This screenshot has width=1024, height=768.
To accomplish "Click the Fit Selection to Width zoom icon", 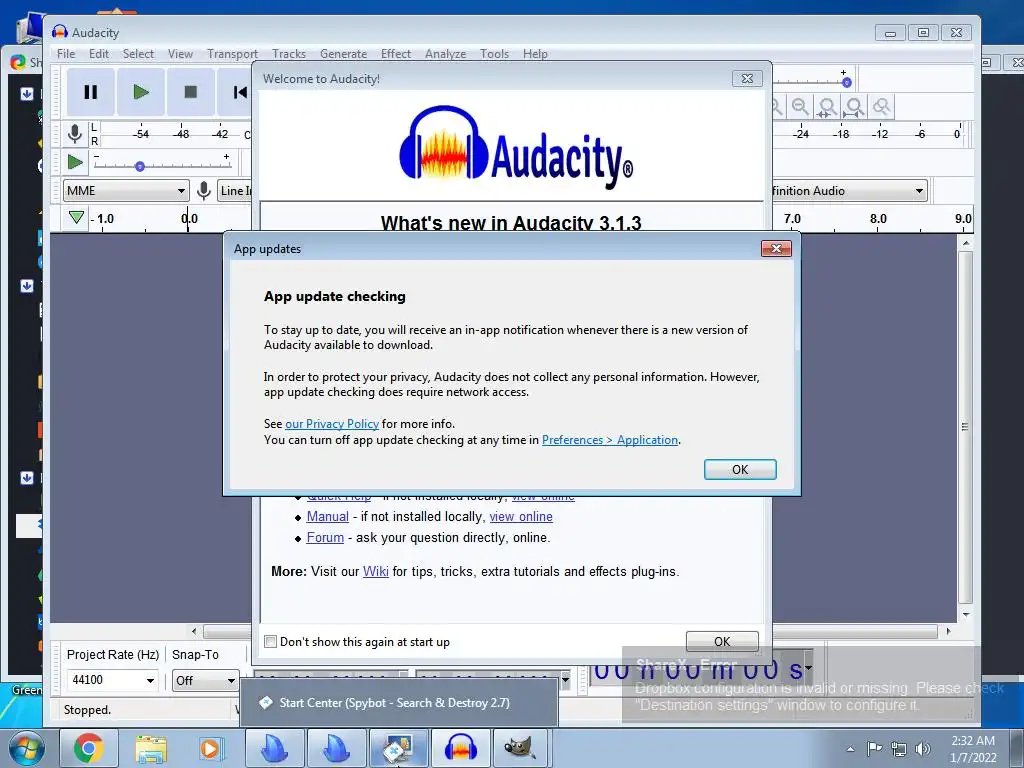I will (x=827, y=106).
